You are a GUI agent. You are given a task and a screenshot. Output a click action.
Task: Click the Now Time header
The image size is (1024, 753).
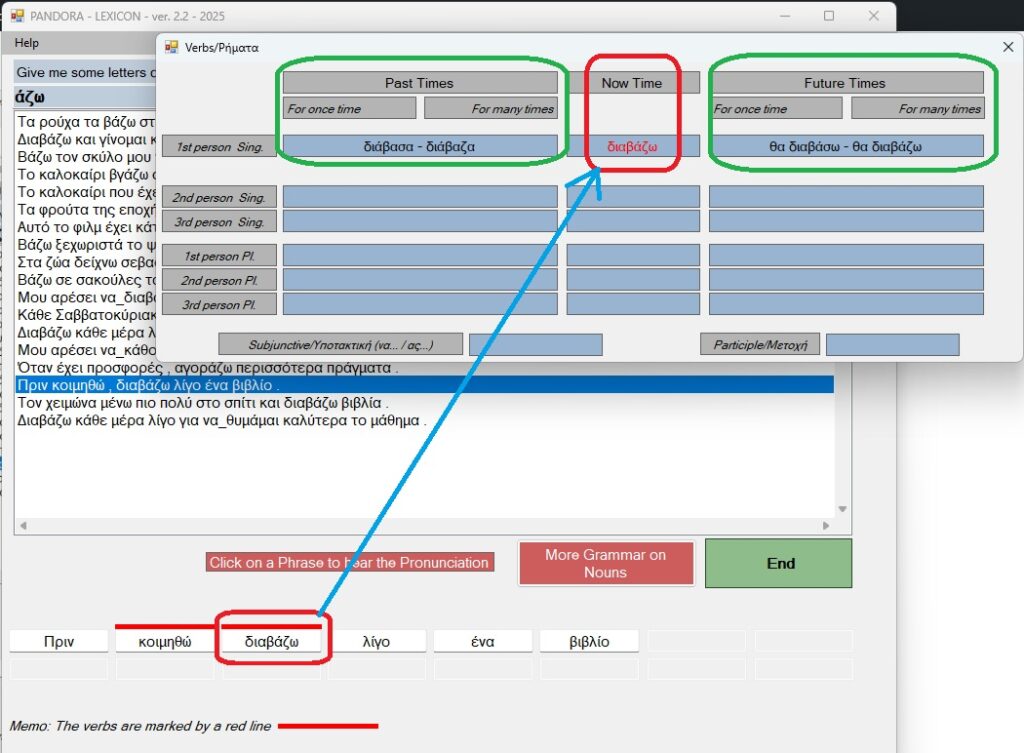pyautogui.click(x=632, y=83)
